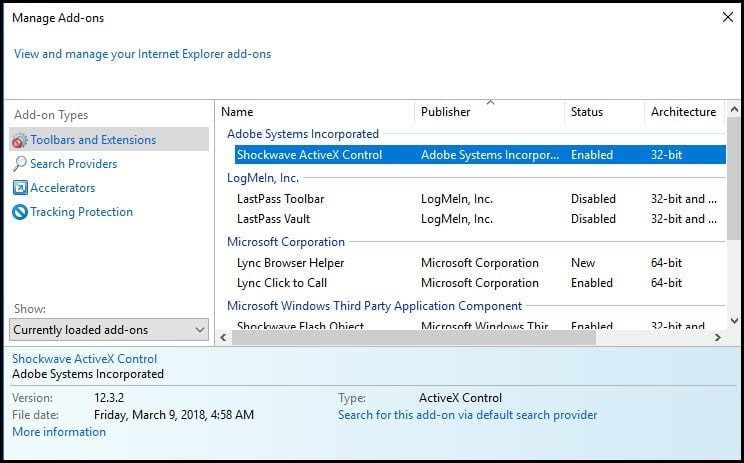Click the Tracking Protection blocked-circle icon
744x463 pixels.
tap(20, 212)
